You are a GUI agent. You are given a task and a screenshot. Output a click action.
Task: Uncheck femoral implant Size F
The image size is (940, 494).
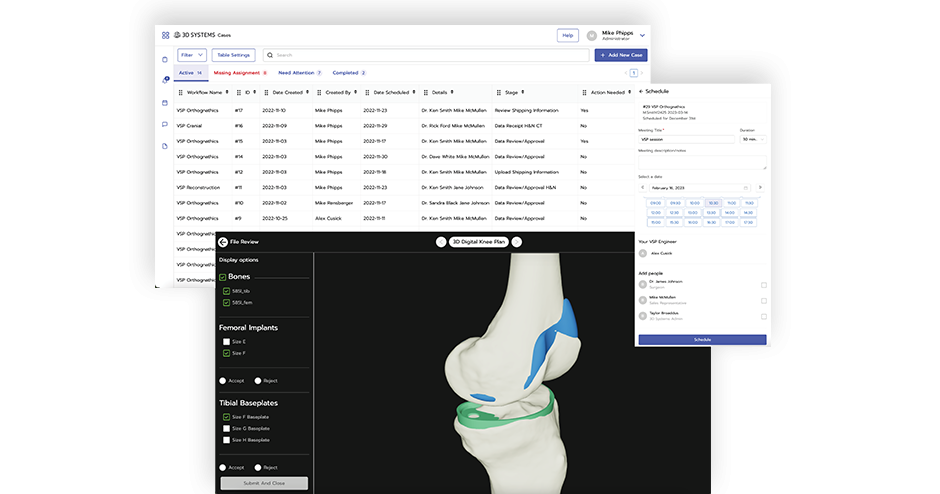tap(227, 353)
